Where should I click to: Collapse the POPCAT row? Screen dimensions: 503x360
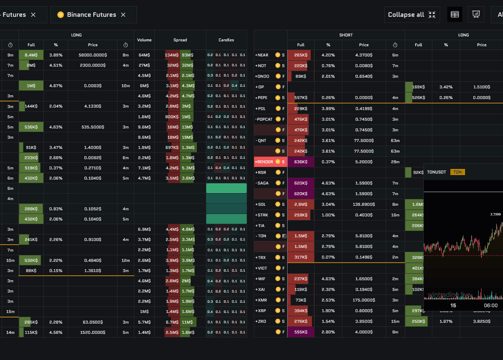256,119
